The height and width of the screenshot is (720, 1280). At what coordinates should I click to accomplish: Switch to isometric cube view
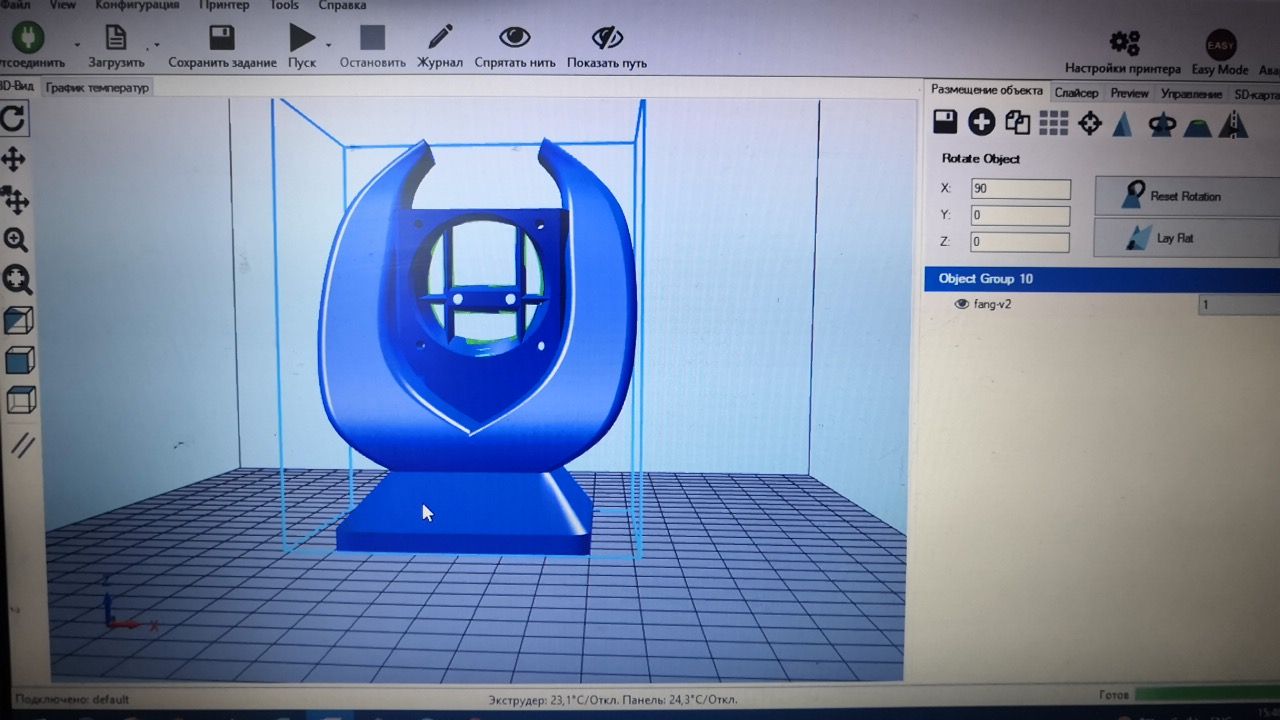click(19, 321)
